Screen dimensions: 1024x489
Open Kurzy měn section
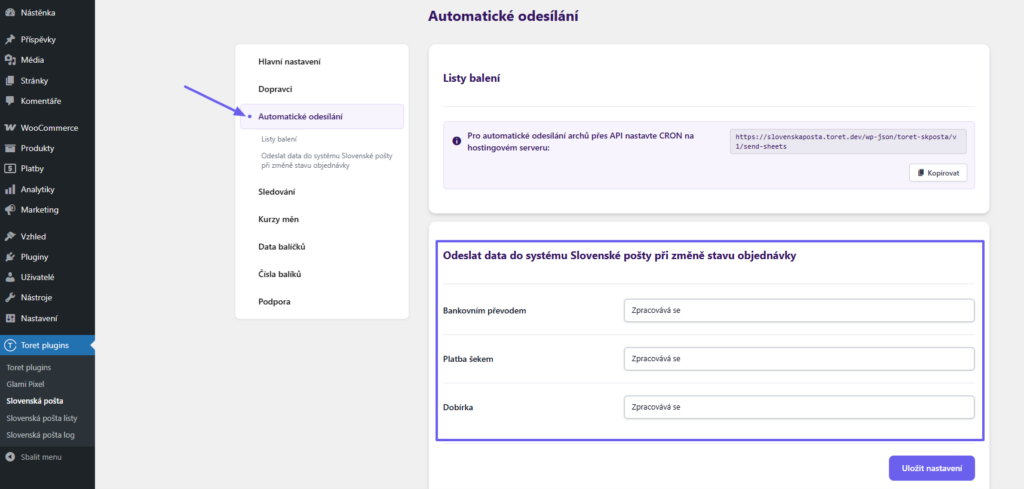(x=278, y=219)
